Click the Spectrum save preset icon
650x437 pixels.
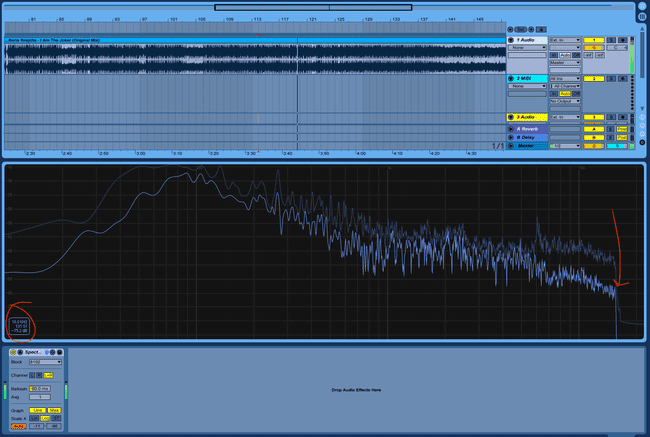(60, 352)
